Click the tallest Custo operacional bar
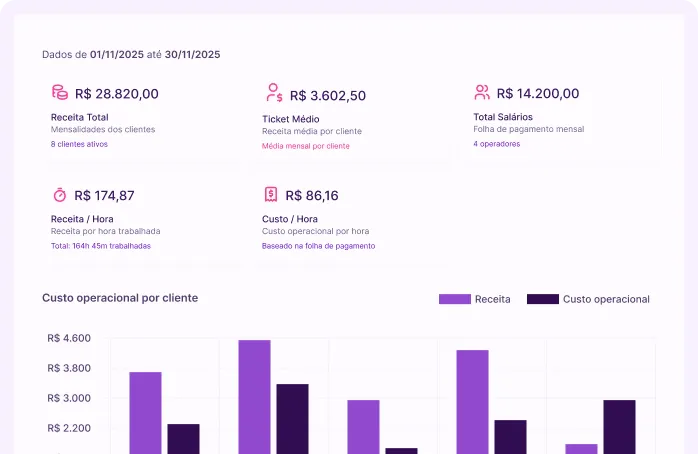 (x=292, y=418)
